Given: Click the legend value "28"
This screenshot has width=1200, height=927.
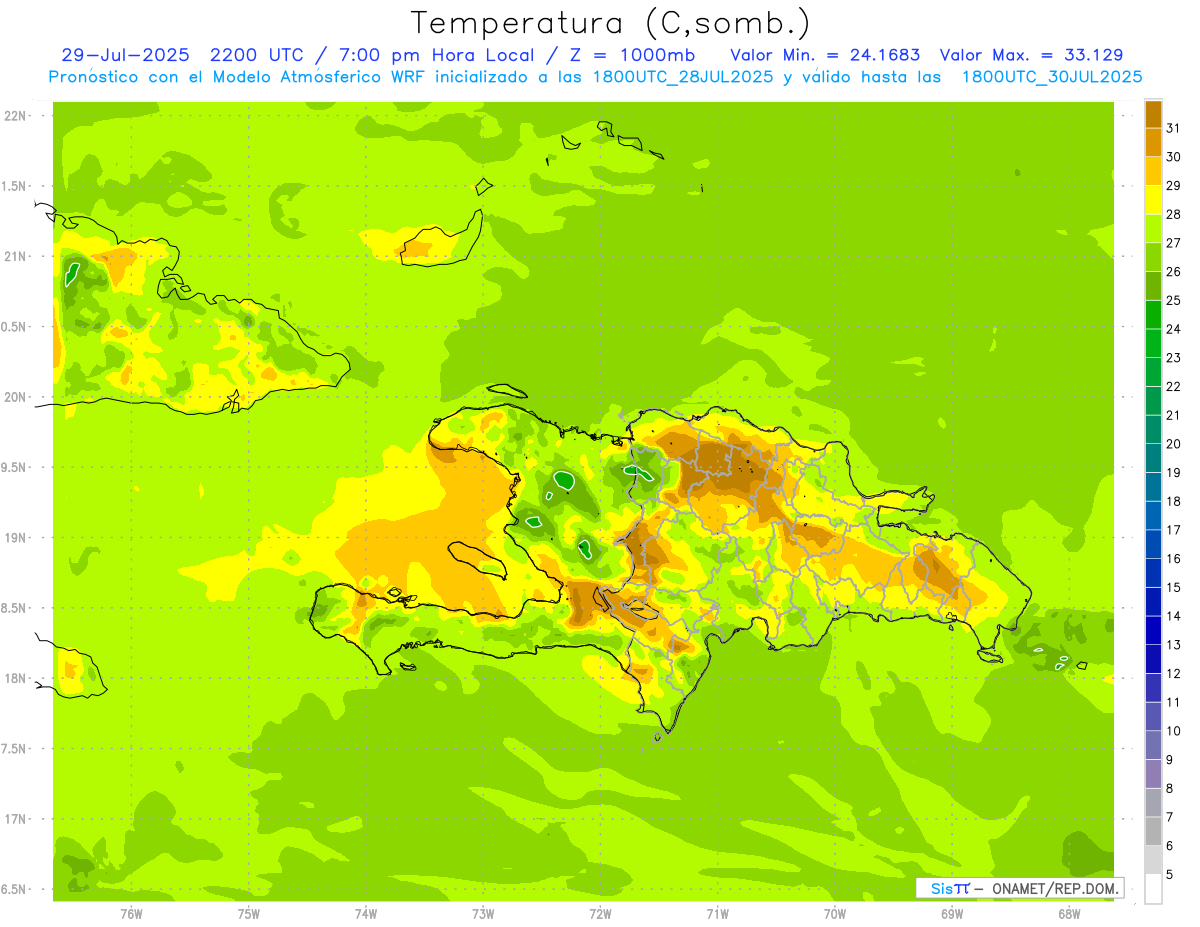Looking at the screenshot, I should (1174, 214).
